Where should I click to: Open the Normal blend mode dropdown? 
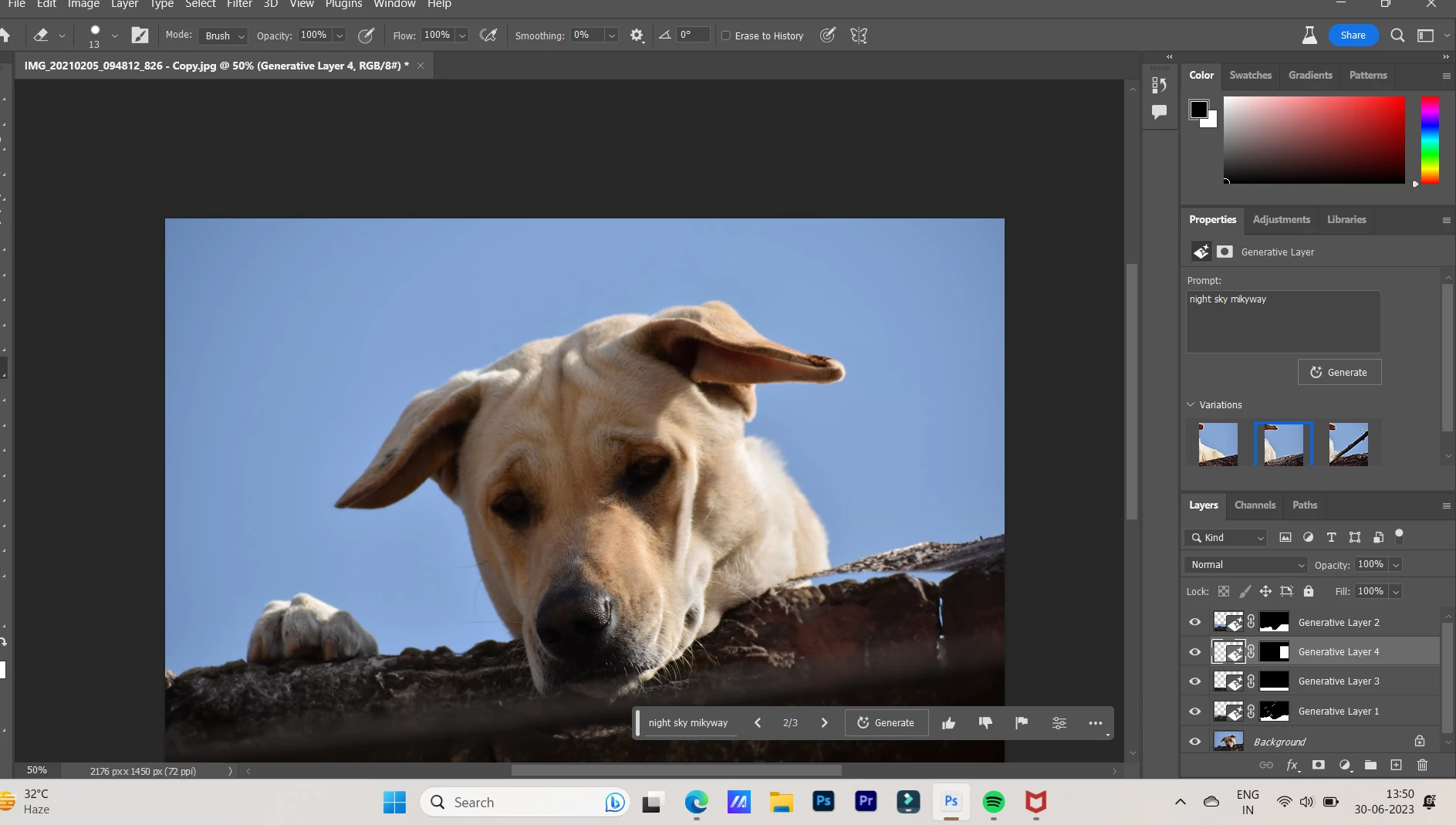coord(1245,565)
